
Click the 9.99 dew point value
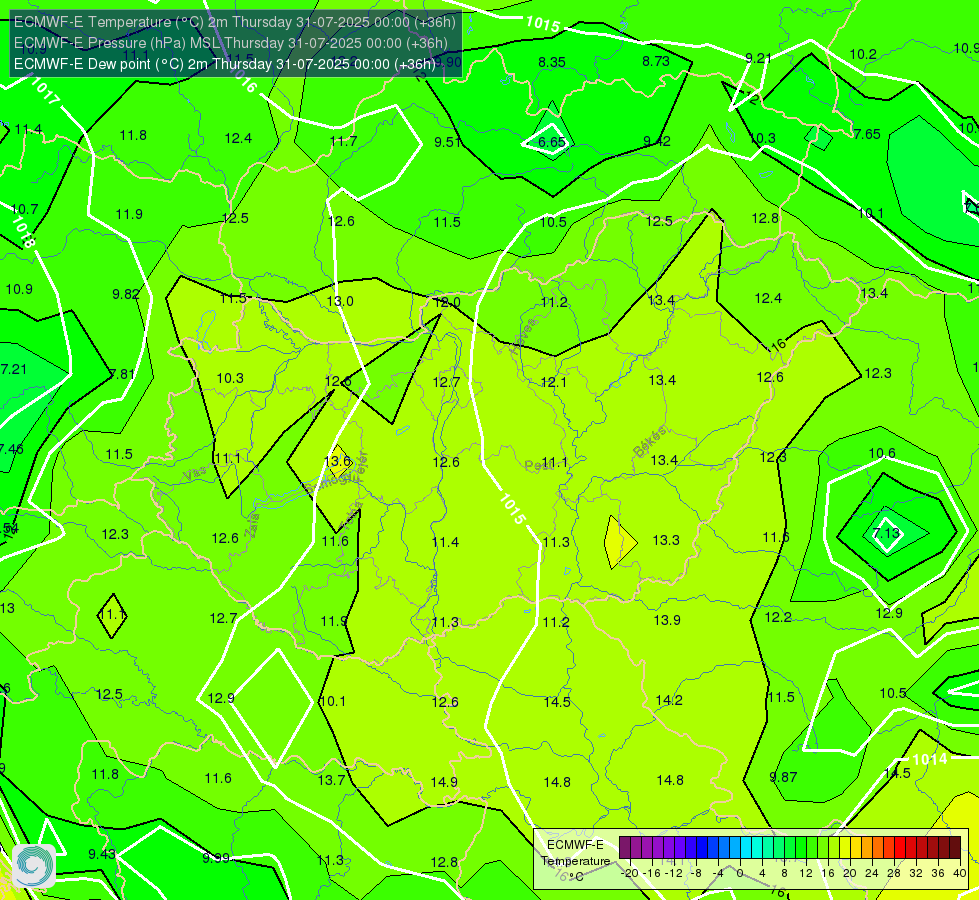pyautogui.click(x=216, y=858)
